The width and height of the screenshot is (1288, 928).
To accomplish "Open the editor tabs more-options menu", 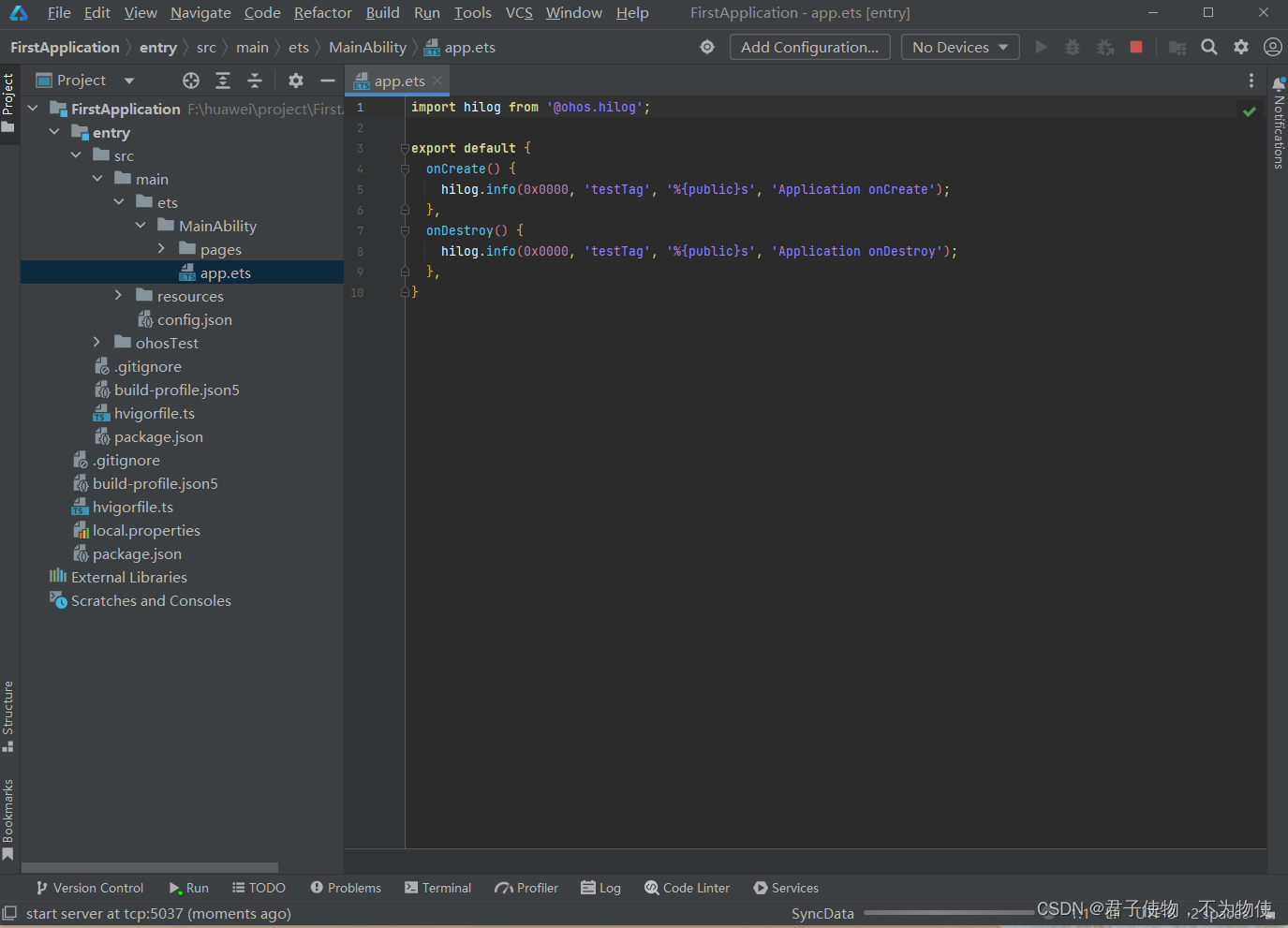I will point(1251,81).
